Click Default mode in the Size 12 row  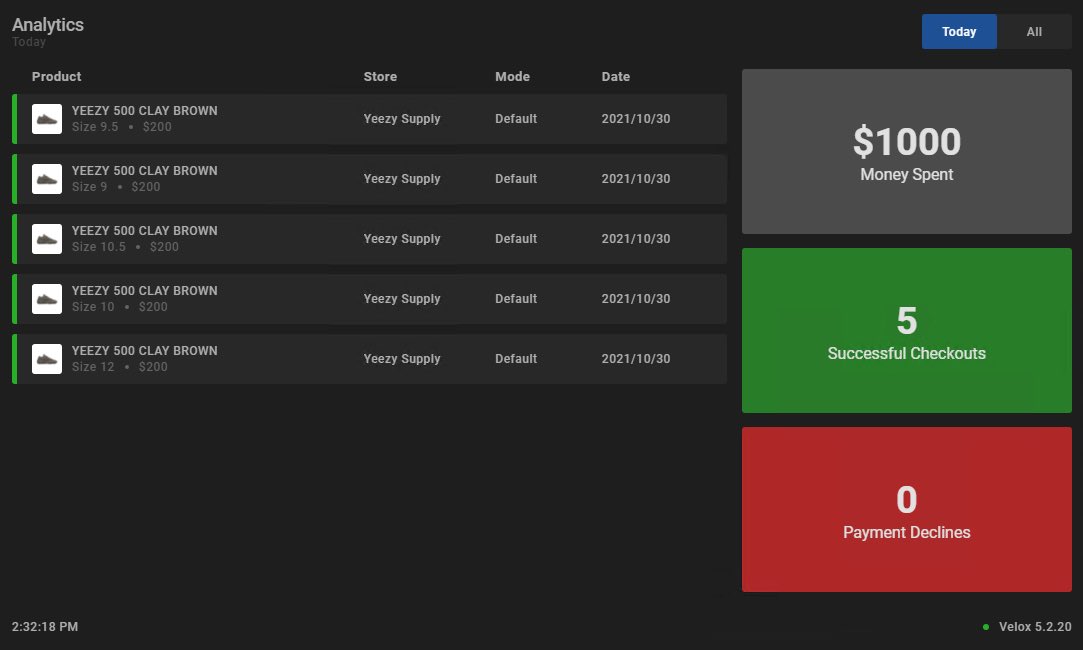[516, 359]
